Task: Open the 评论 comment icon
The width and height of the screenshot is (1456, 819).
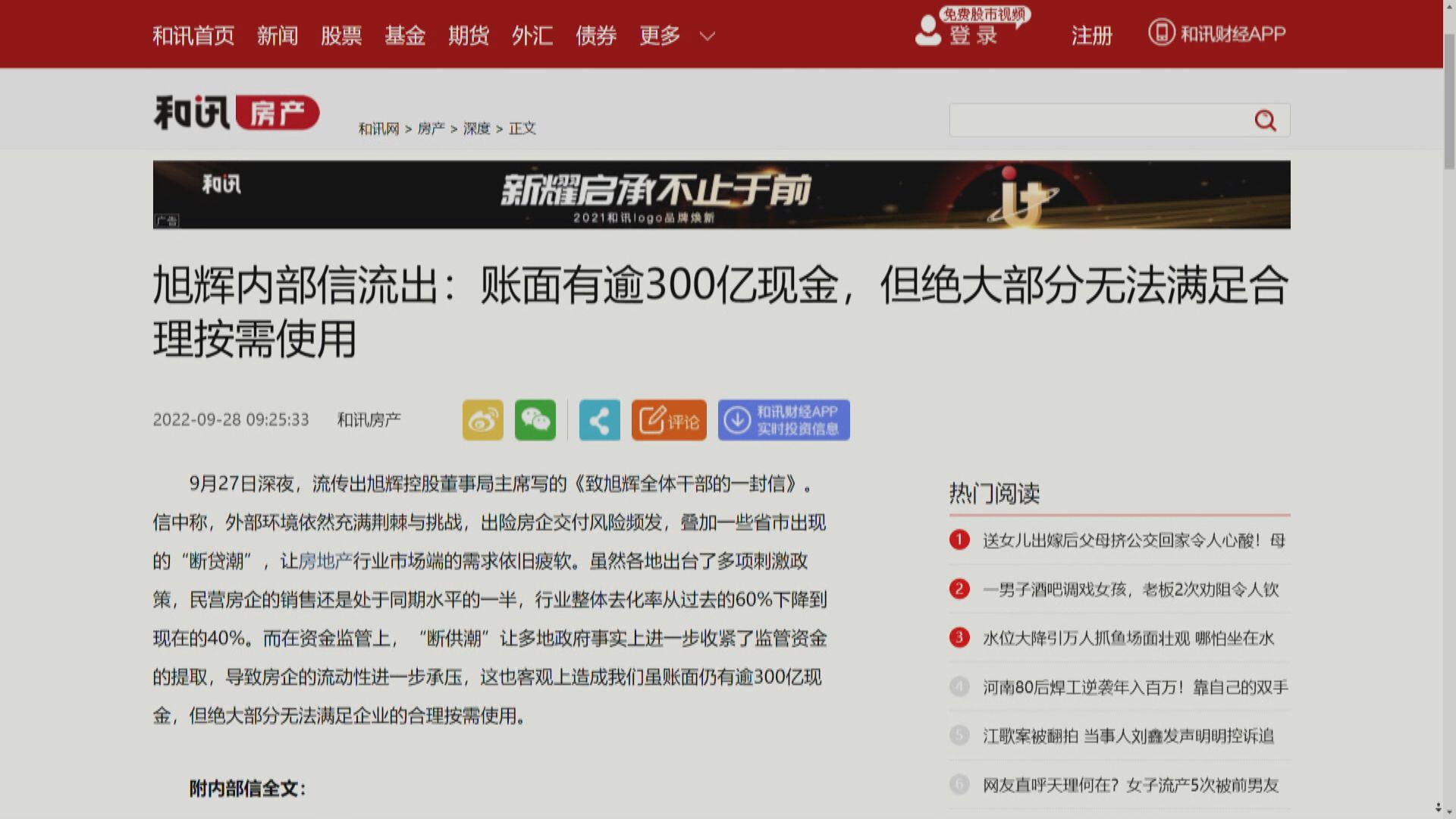Action: tap(667, 419)
